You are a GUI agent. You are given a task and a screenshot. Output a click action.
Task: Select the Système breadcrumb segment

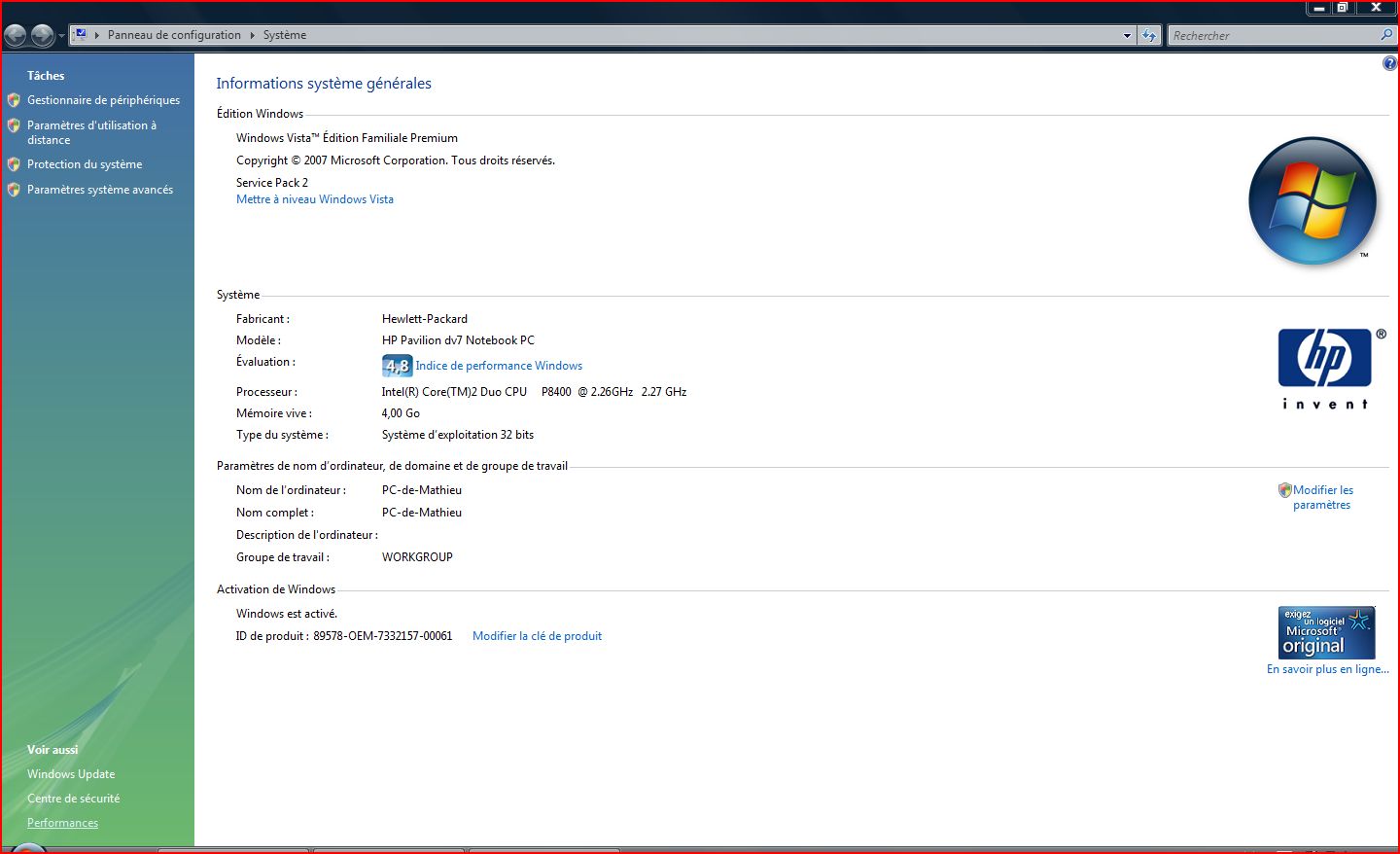click(285, 35)
